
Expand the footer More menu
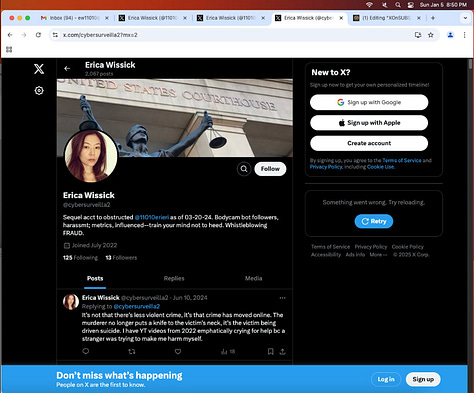tap(378, 255)
